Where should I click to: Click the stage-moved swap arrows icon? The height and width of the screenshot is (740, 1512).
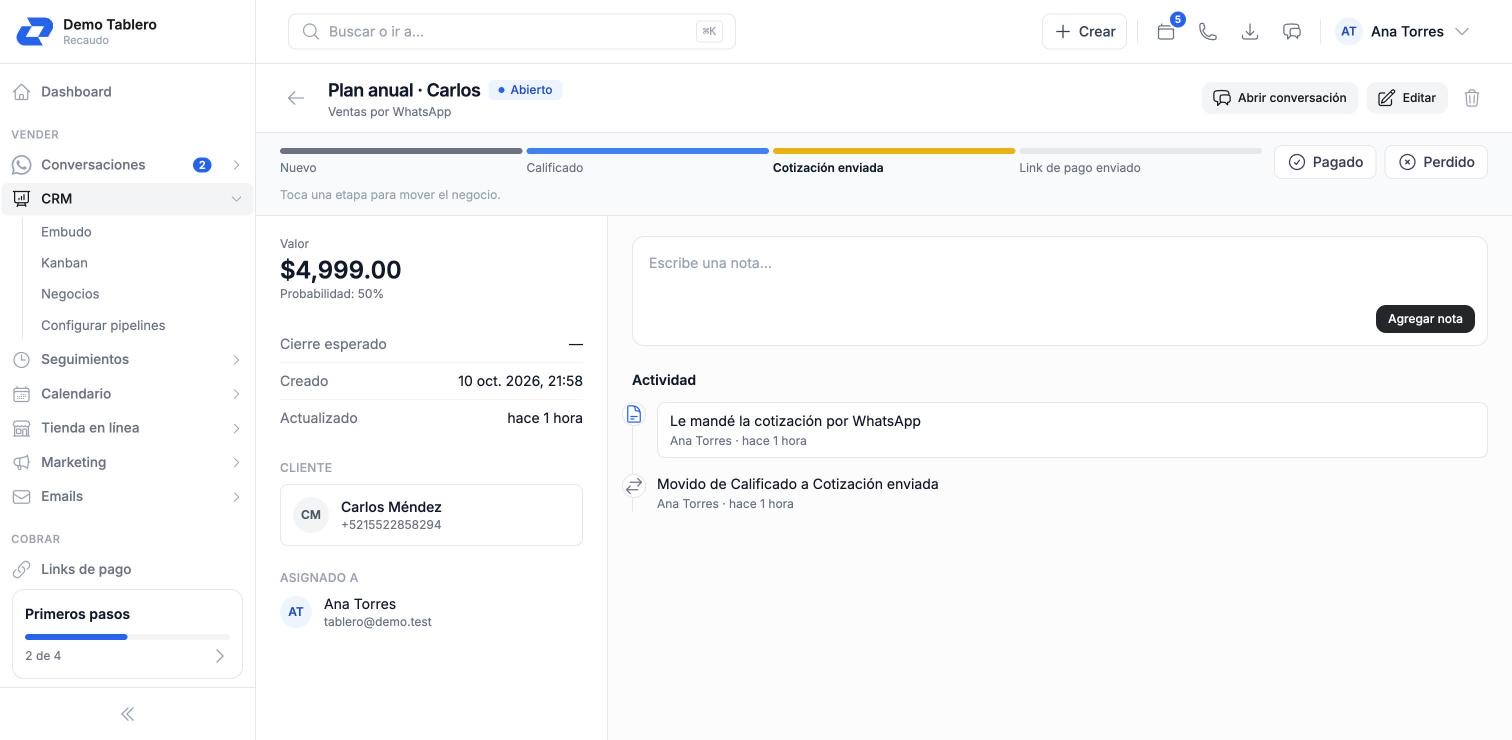coord(634,486)
